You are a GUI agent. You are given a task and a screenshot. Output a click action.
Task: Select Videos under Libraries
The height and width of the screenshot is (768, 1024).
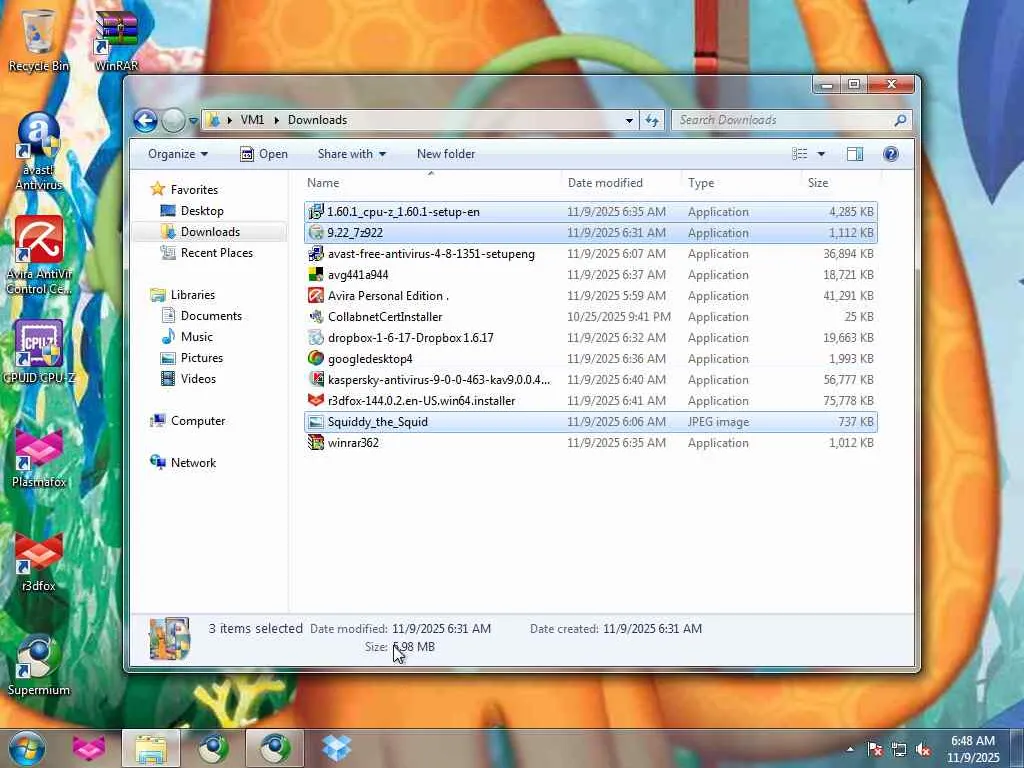pos(198,378)
